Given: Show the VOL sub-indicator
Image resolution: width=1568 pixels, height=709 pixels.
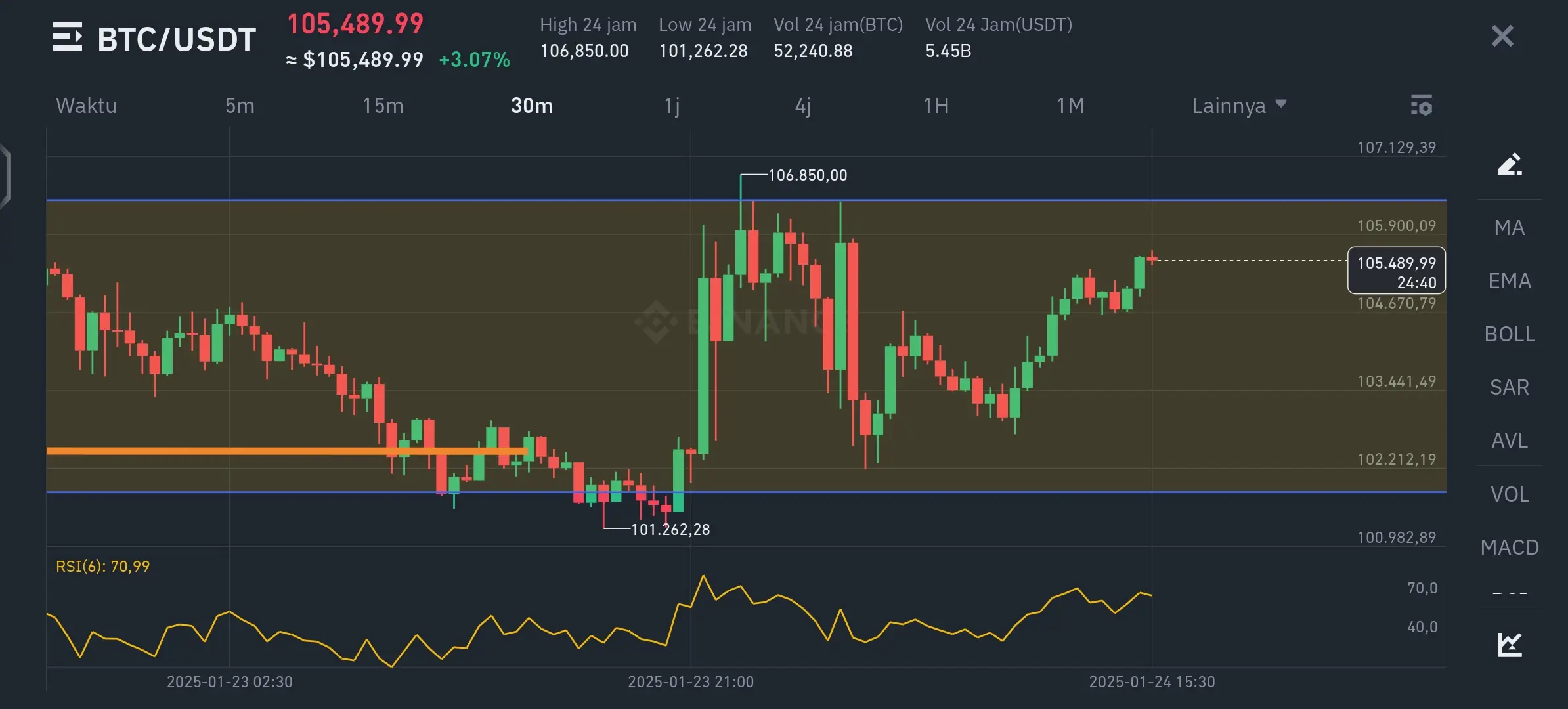Looking at the screenshot, I should tap(1509, 494).
